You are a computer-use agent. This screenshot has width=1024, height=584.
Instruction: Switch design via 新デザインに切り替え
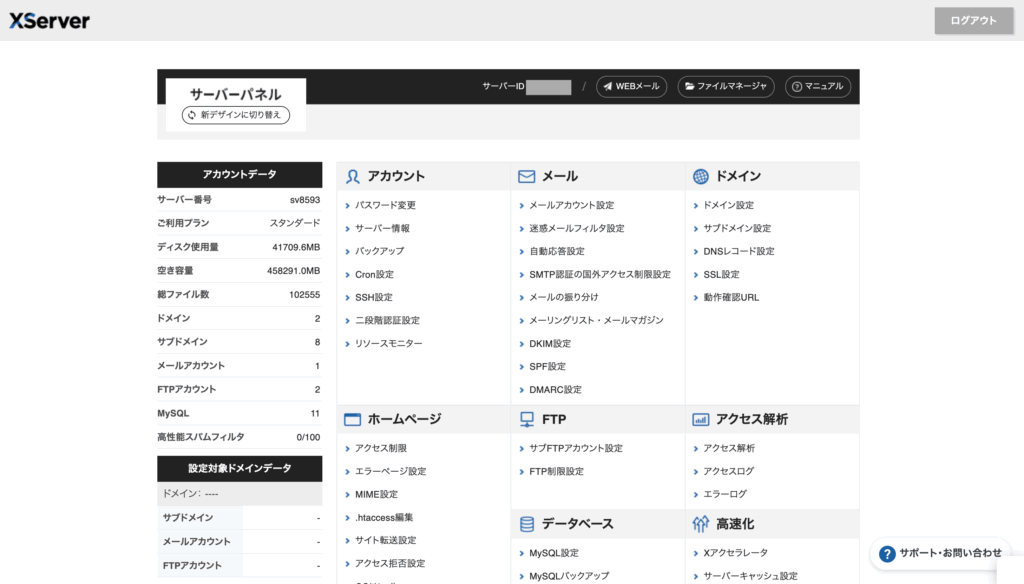[x=236, y=115]
